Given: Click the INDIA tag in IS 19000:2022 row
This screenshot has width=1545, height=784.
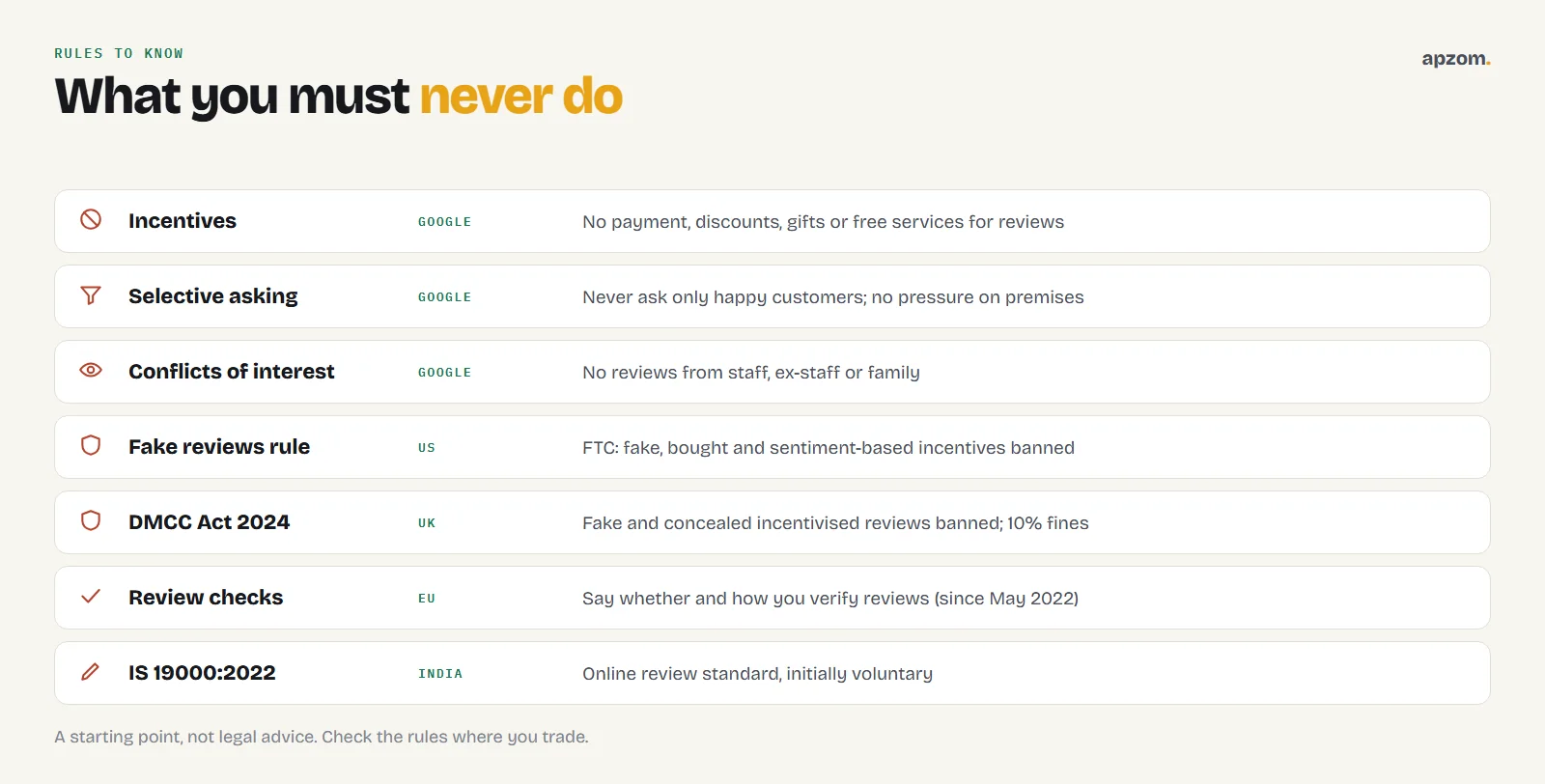Looking at the screenshot, I should point(440,674).
